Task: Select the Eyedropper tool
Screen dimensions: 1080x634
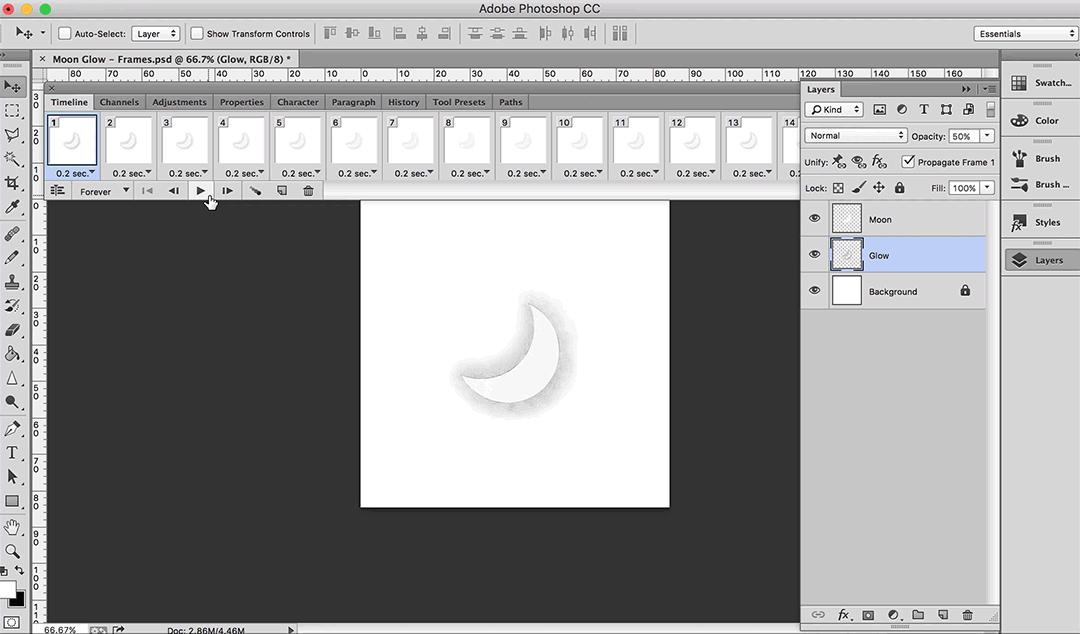Action: pyautogui.click(x=12, y=207)
